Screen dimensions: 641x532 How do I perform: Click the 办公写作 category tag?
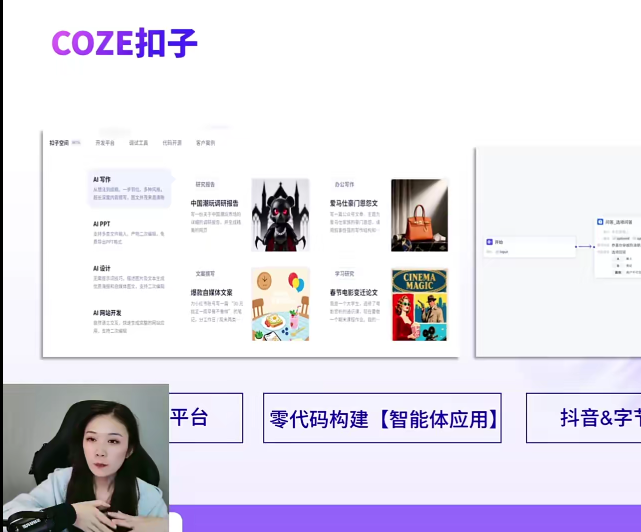pos(345,184)
